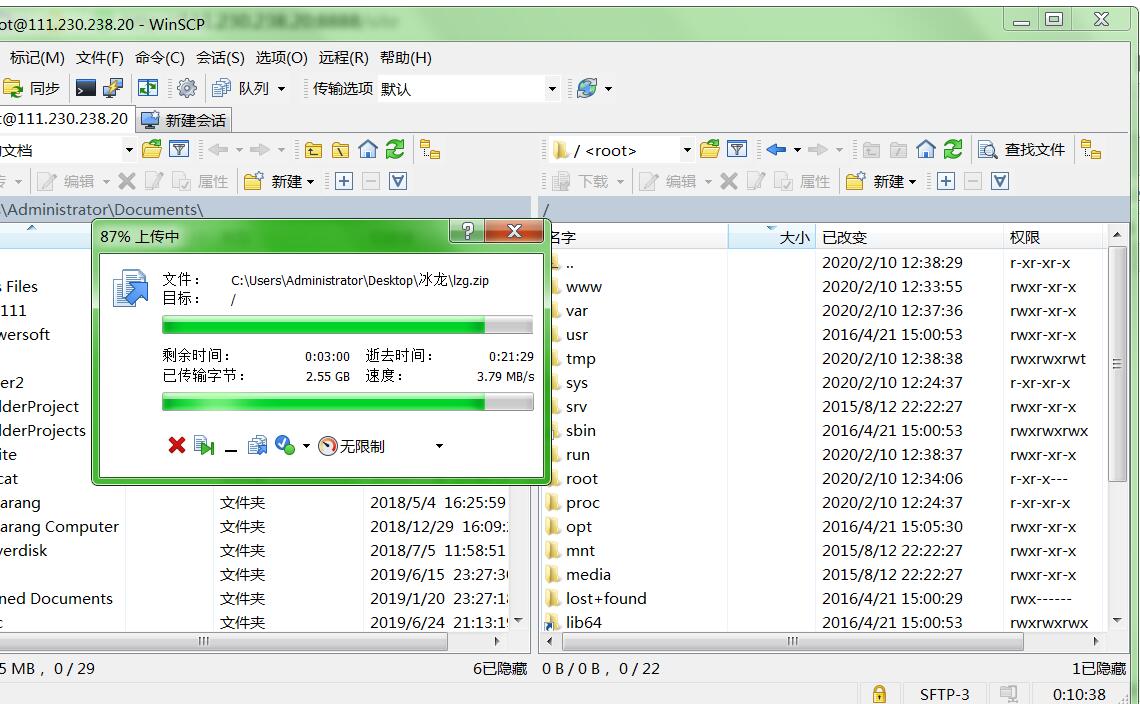Expand the remote path / <root> dropdown
Viewport: 1140px width, 704px height.
687,150
